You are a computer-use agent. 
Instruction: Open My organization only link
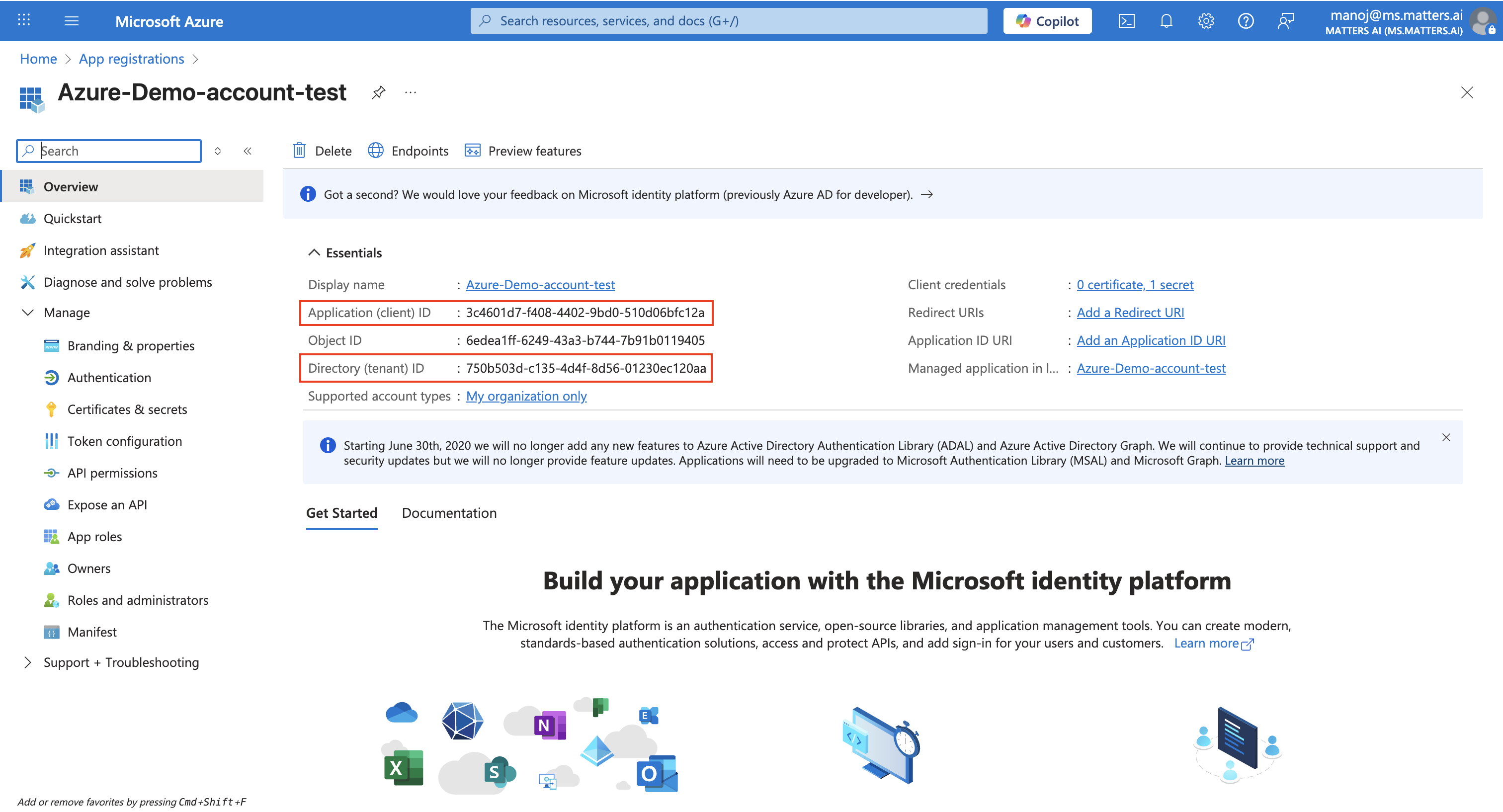(526, 396)
